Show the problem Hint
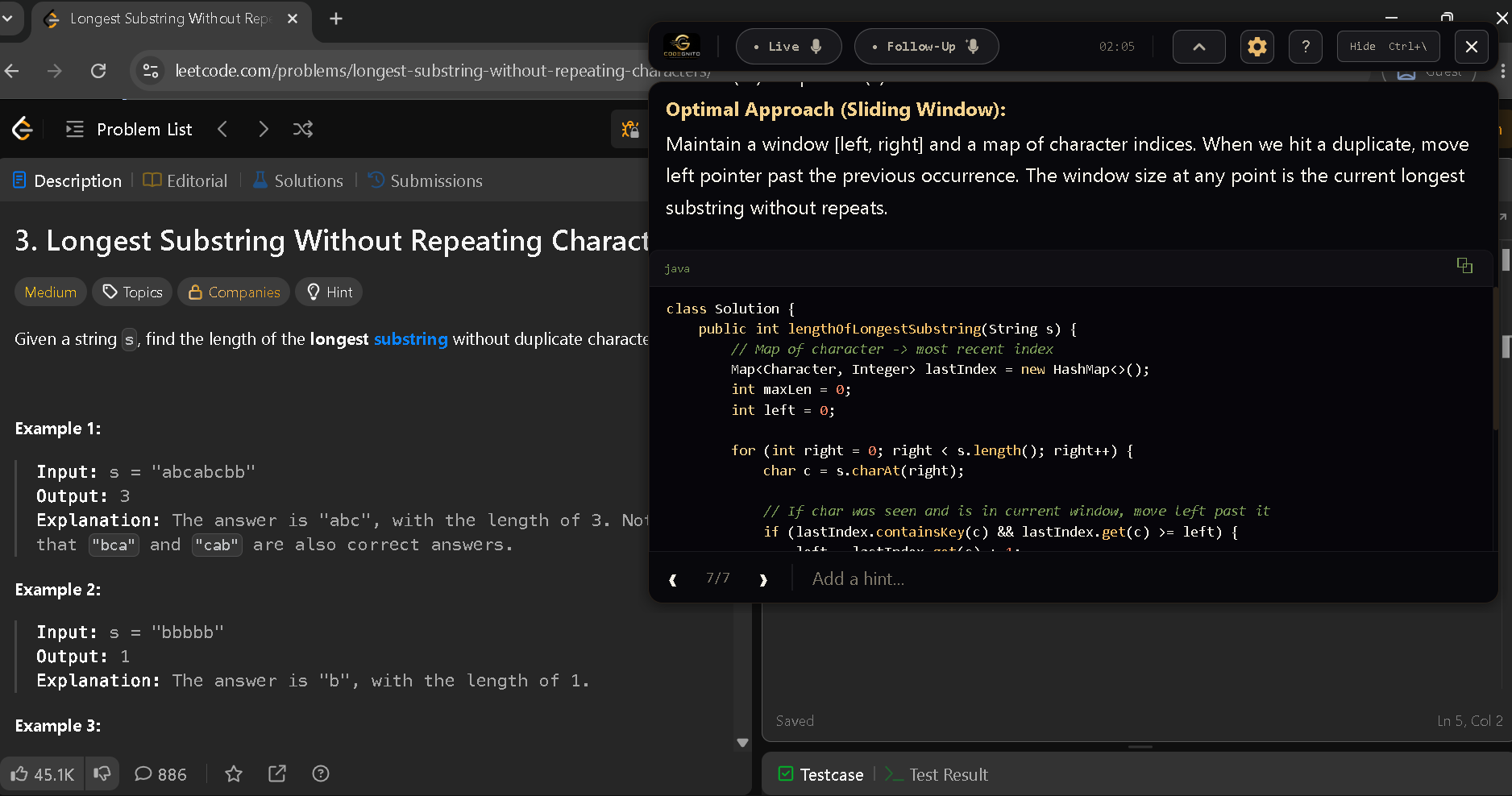Viewport: 1512px width, 796px height. coord(329,292)
